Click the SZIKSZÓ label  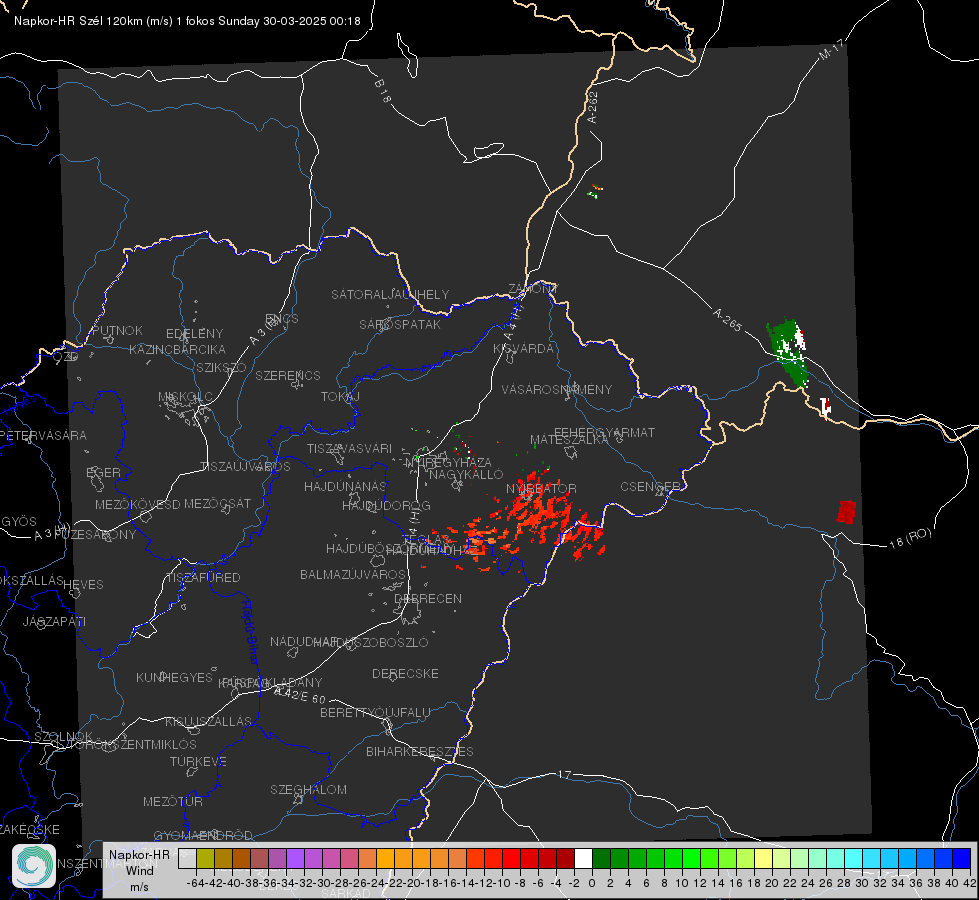(x=222, y=367)
